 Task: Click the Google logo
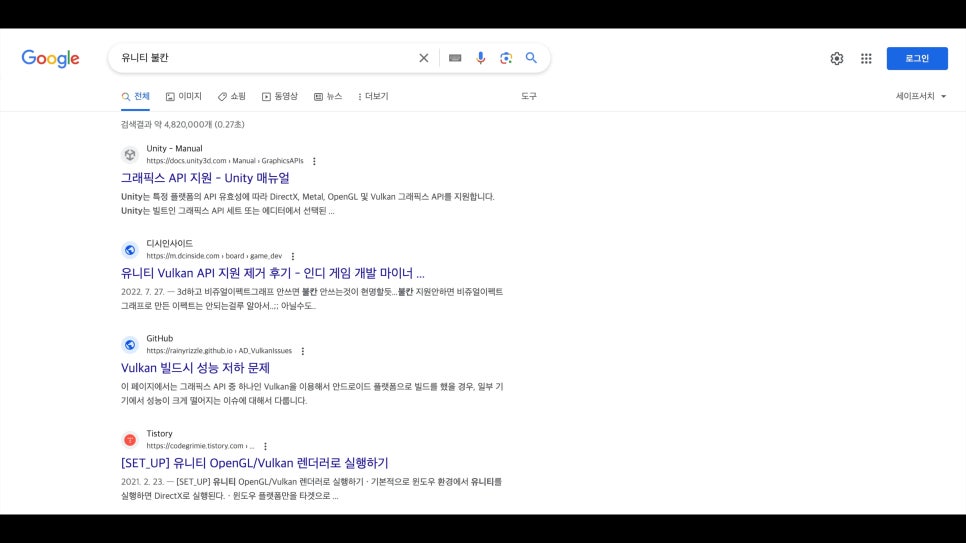tap(51, 59)
